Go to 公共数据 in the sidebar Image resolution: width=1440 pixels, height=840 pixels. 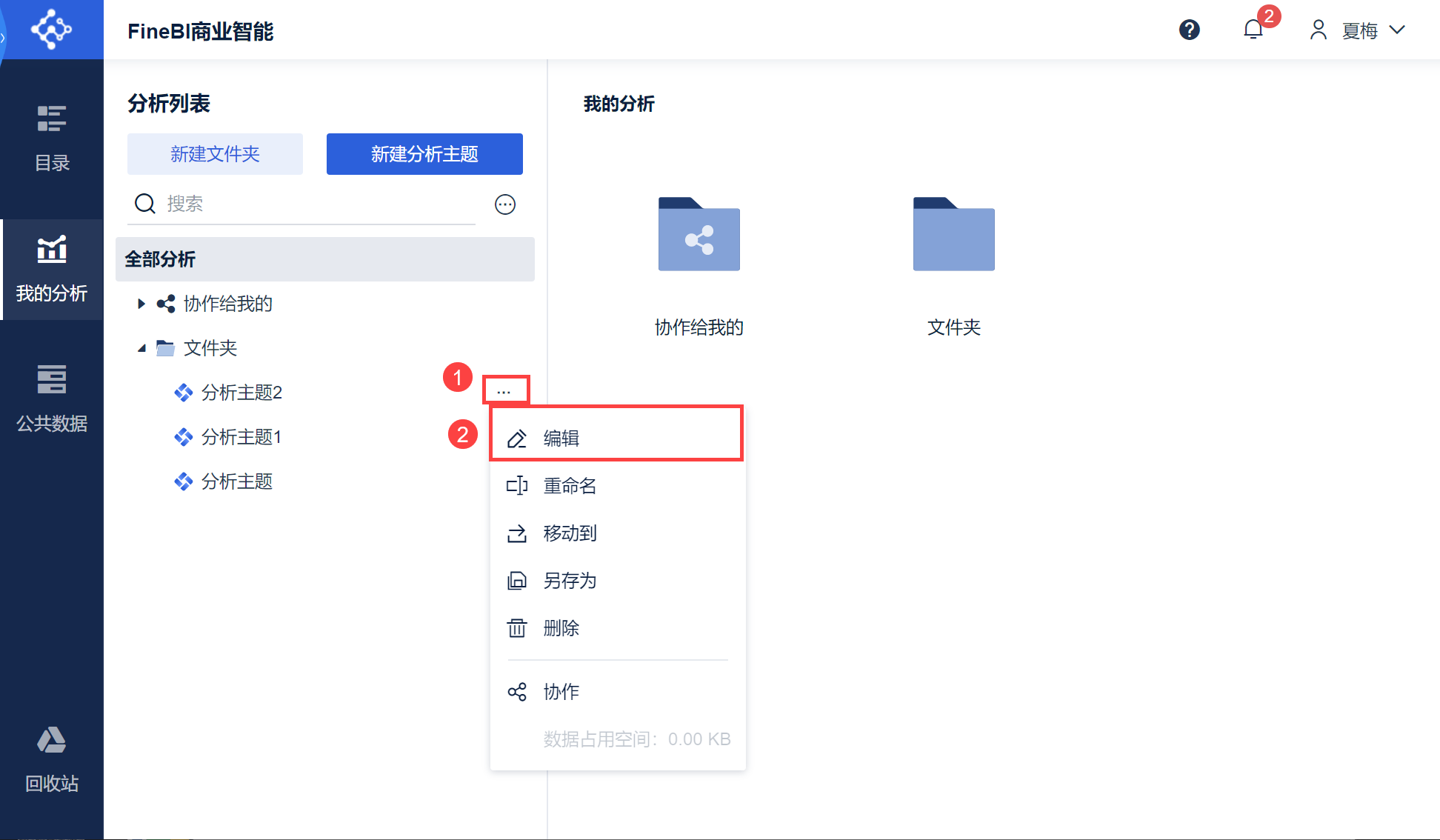pos(52,399)
